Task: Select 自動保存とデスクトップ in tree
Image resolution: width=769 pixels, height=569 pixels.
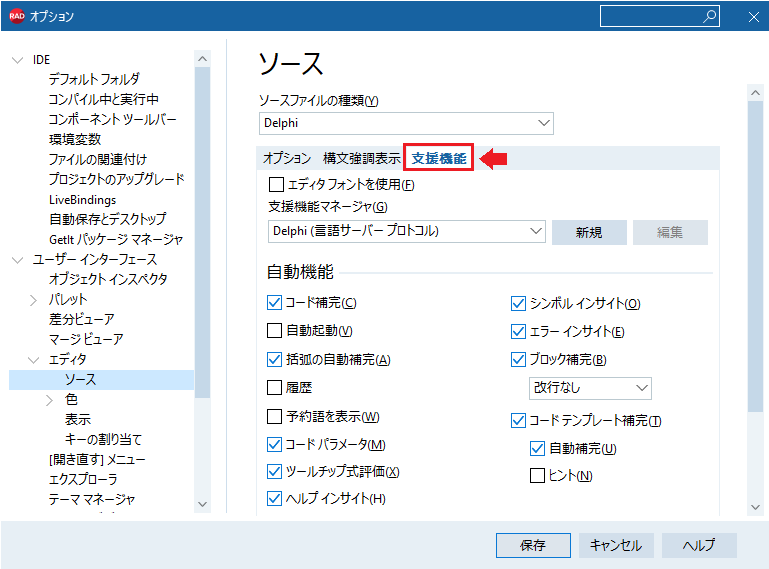Action: [x=107, y=219]
